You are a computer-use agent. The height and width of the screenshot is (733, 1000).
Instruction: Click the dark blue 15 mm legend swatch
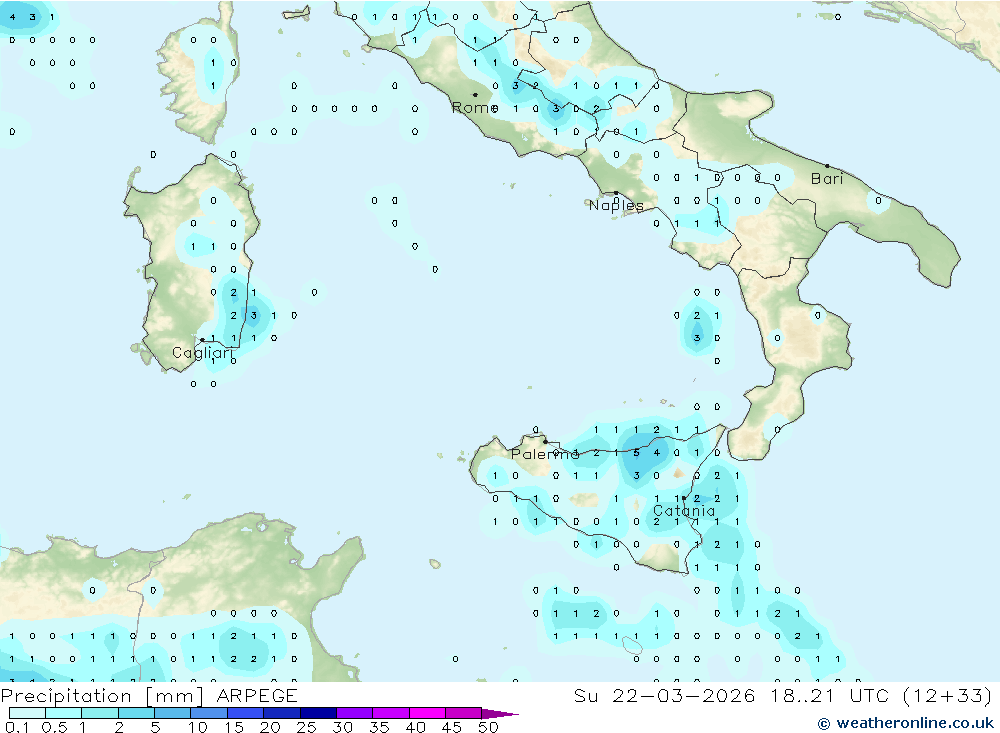[246, 713]
